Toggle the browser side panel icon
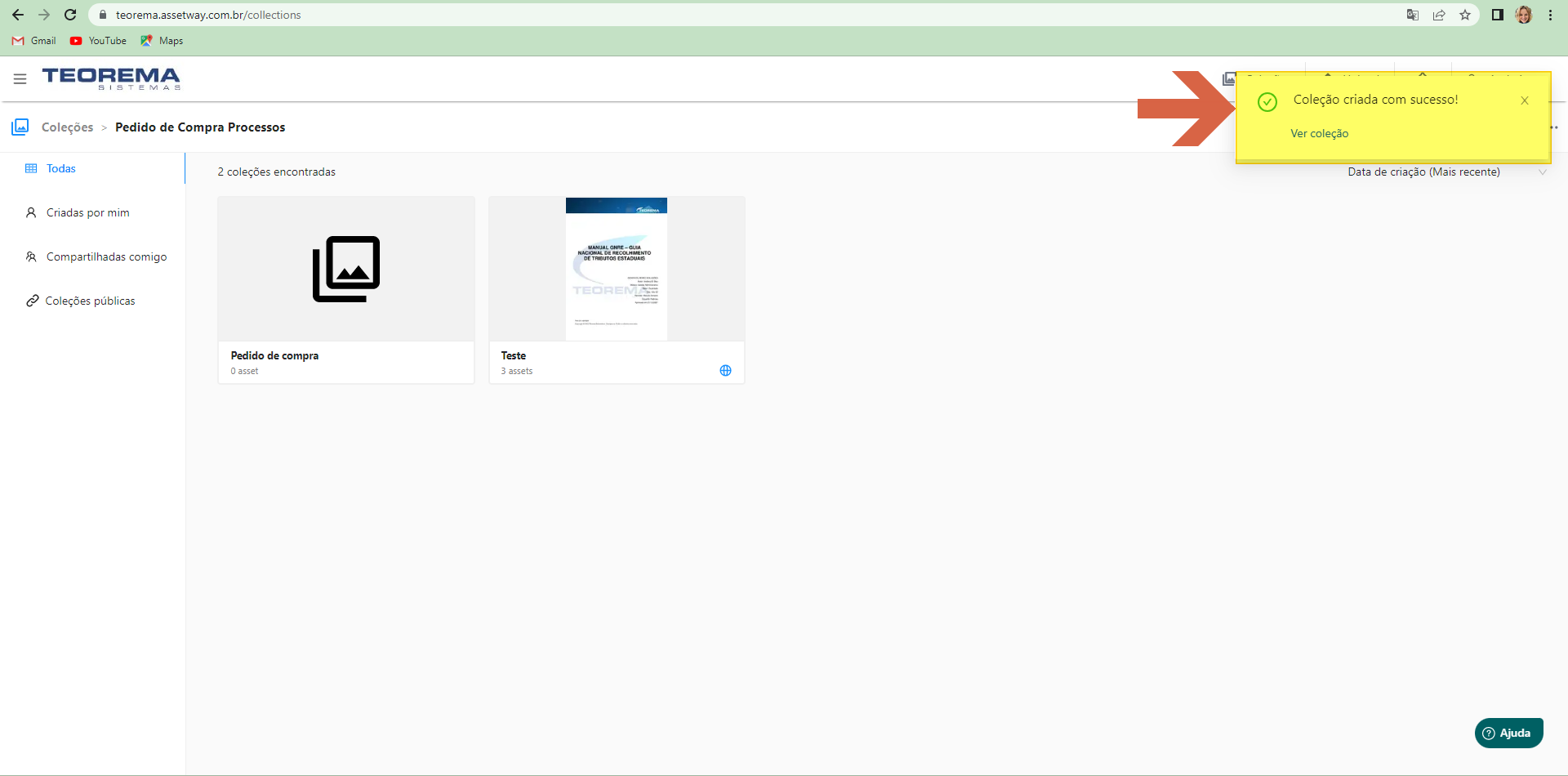Image resolution: width=1568 pixels, height=776 pixels. coord(1498,15)
